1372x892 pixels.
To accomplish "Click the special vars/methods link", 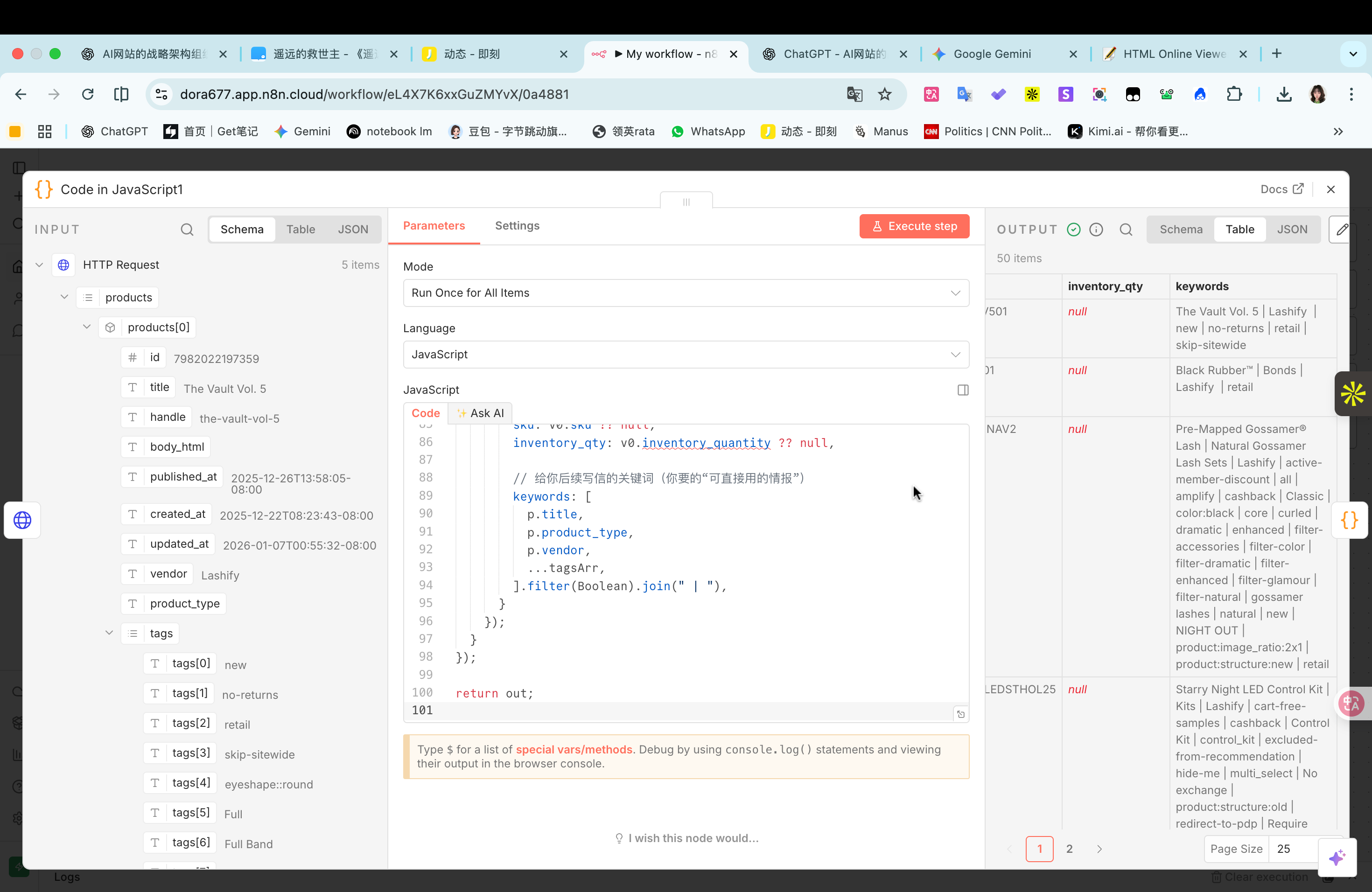I will pyautogui.click(x=574, y=749).
